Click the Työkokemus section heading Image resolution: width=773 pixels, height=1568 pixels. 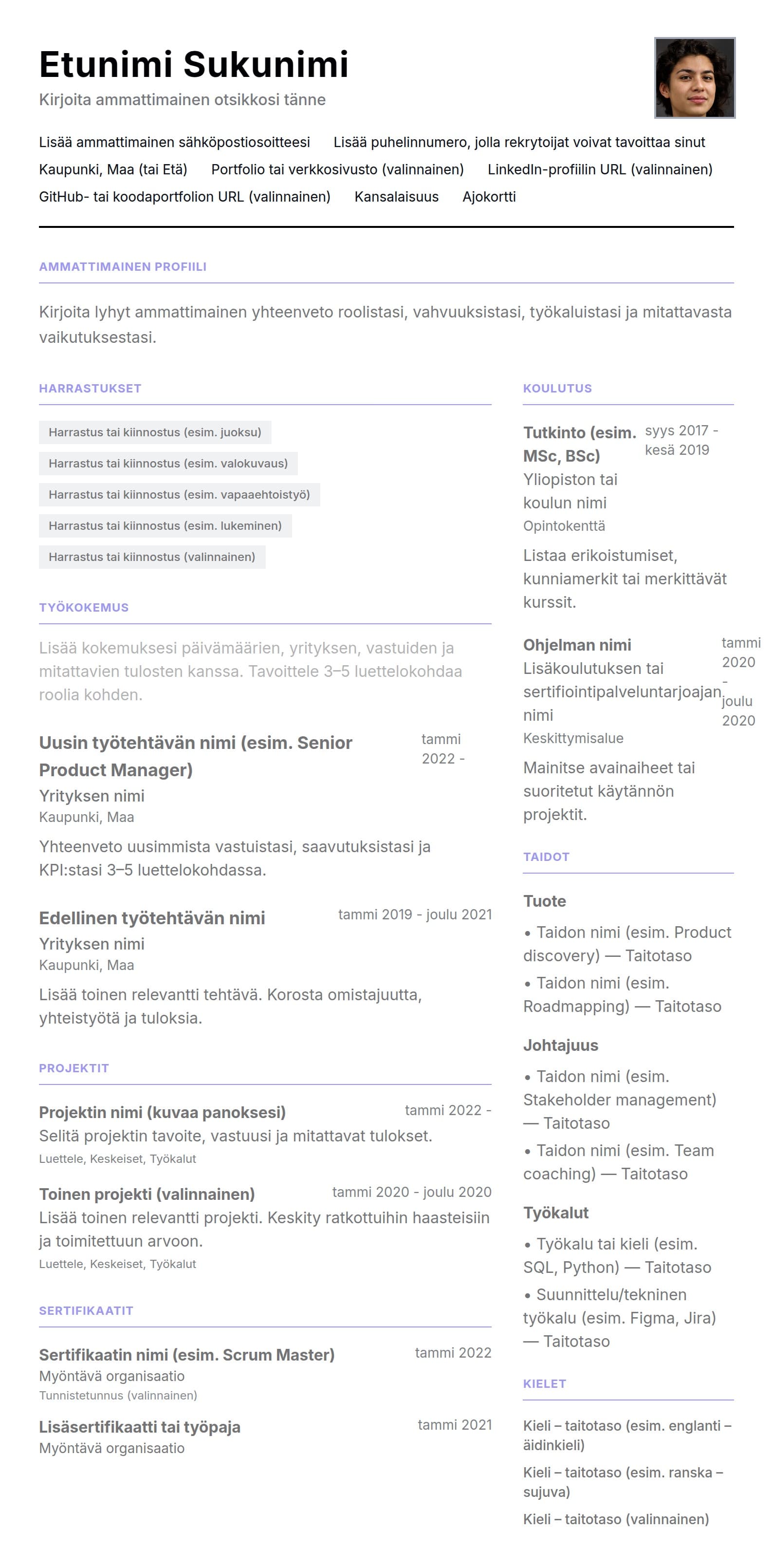coord(84,608)
